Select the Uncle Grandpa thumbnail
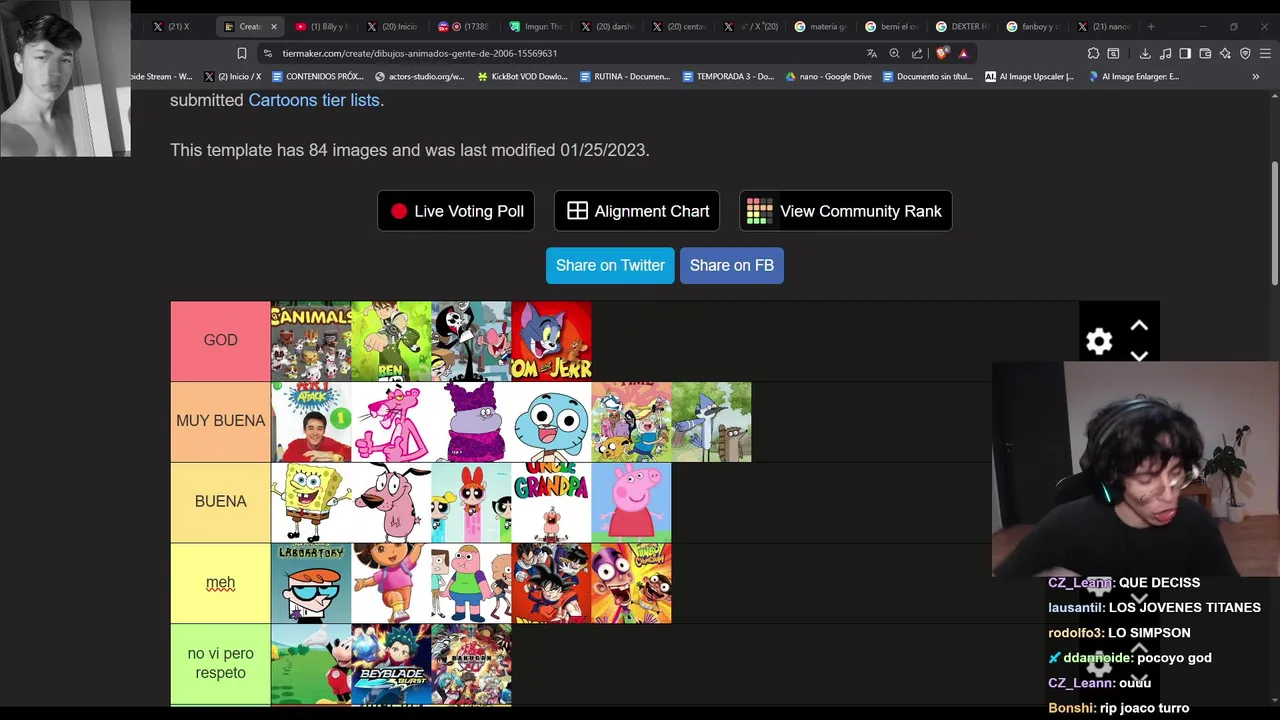Screen dimensions: 1280x720 click(551, 502)
